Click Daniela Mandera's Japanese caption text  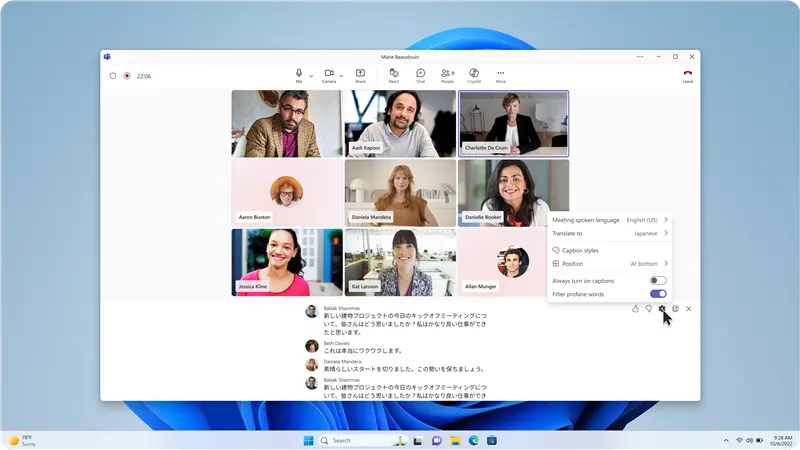tap(404, 369)
